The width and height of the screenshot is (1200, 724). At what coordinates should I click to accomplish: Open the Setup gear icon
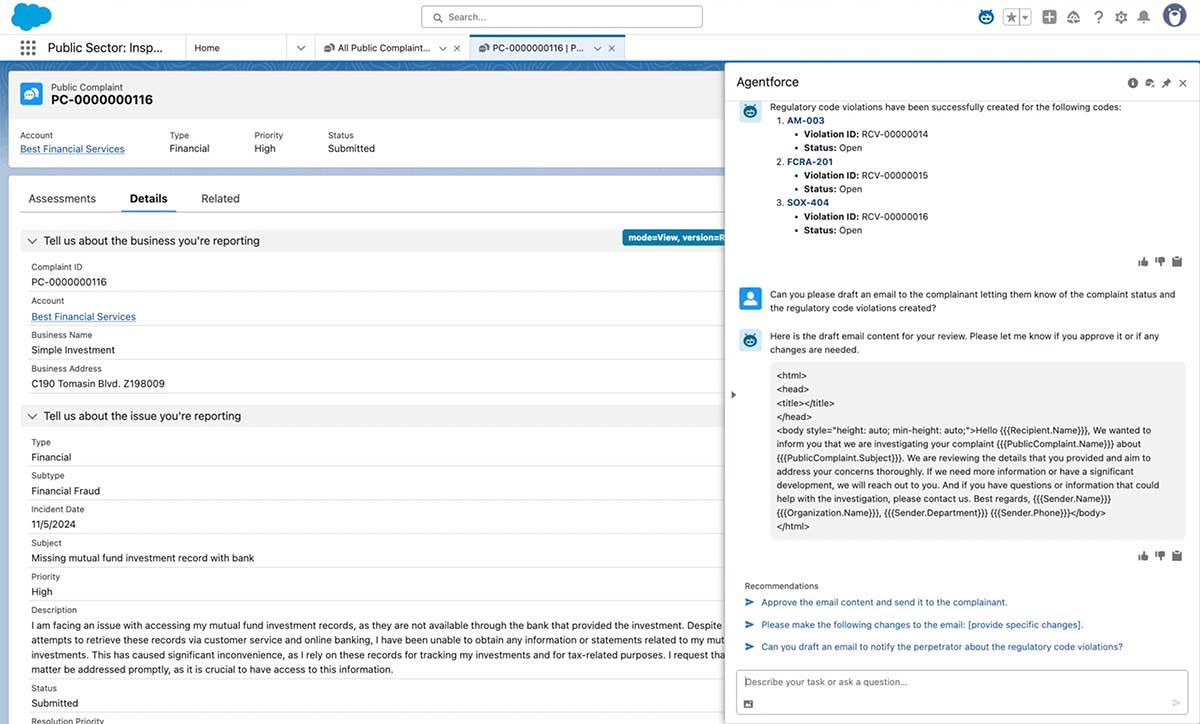tap(1121, 16)
